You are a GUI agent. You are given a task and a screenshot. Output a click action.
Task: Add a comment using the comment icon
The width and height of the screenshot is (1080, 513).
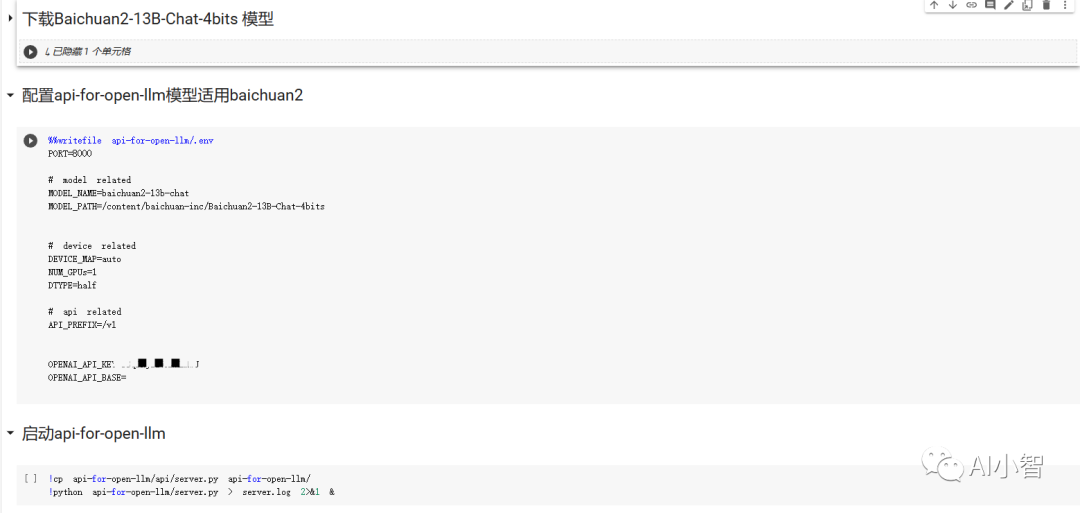[990, 5]
